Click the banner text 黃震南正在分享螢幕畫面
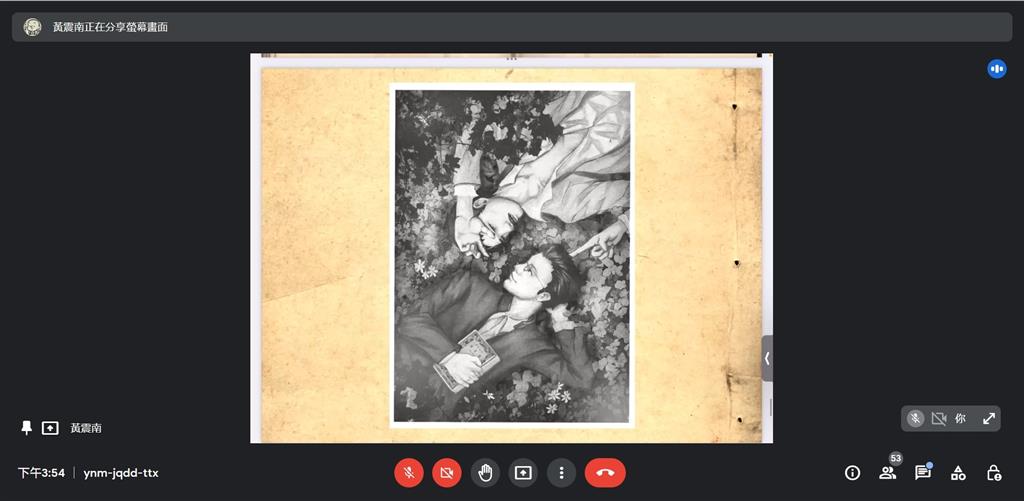Viewport: 1024px width, 501px height. pyautogui.click(x=110, y=27)
